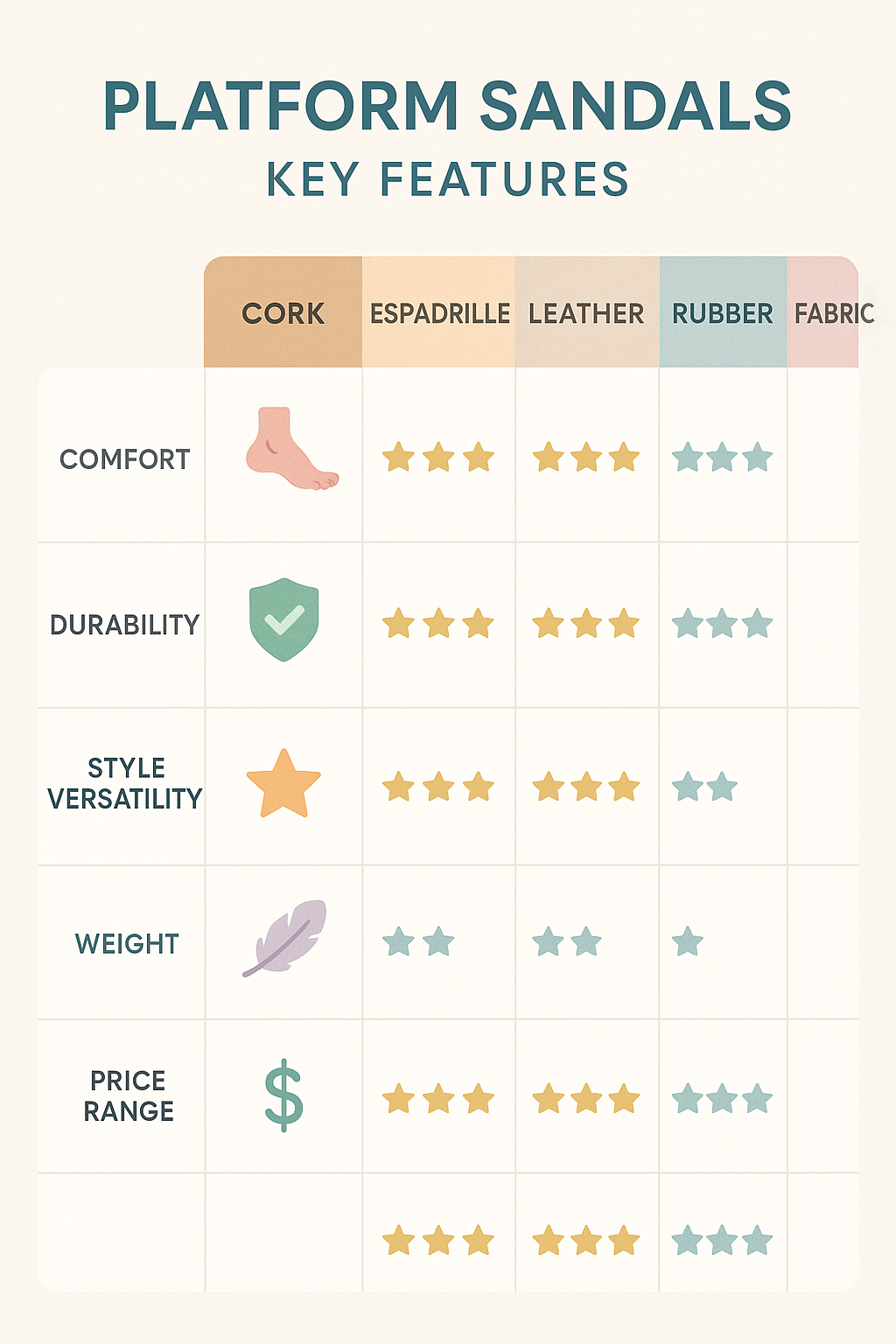Select the Rubber column header
The height and width of the screenshot is (1344, 896).
click(723, 313)
